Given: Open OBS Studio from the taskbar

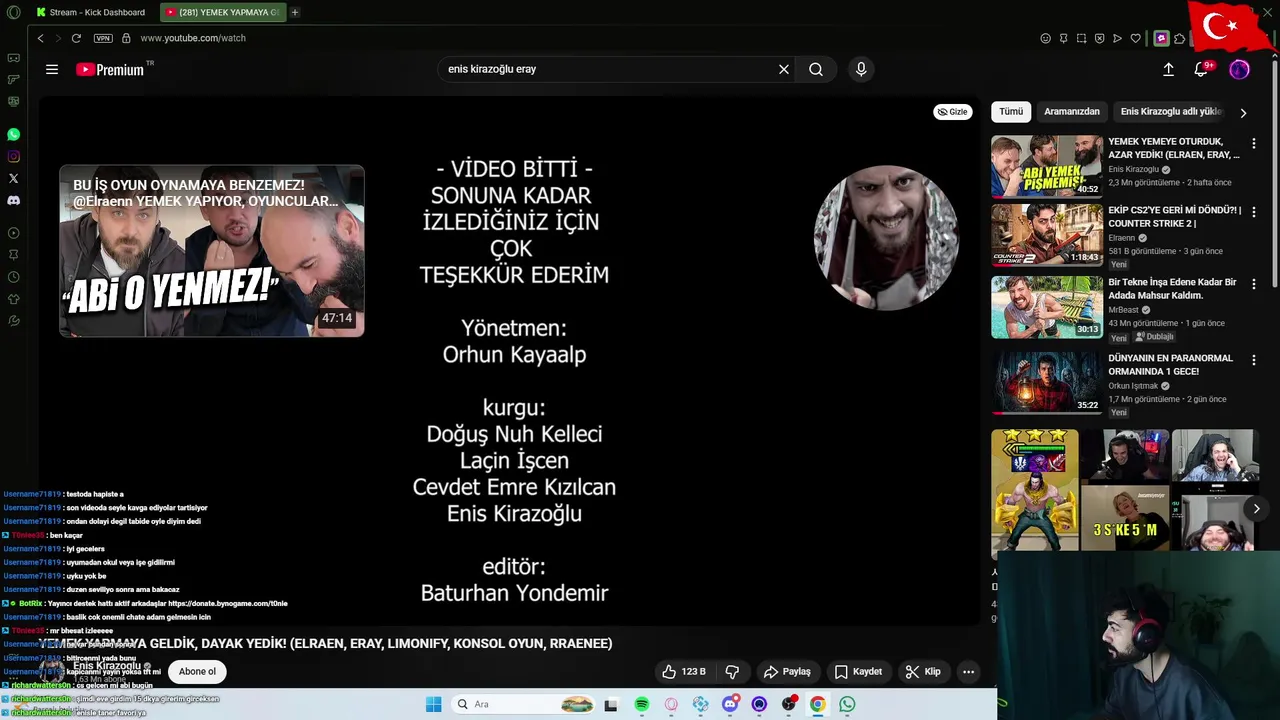Looking at the screenshot, I should [789, 704].
